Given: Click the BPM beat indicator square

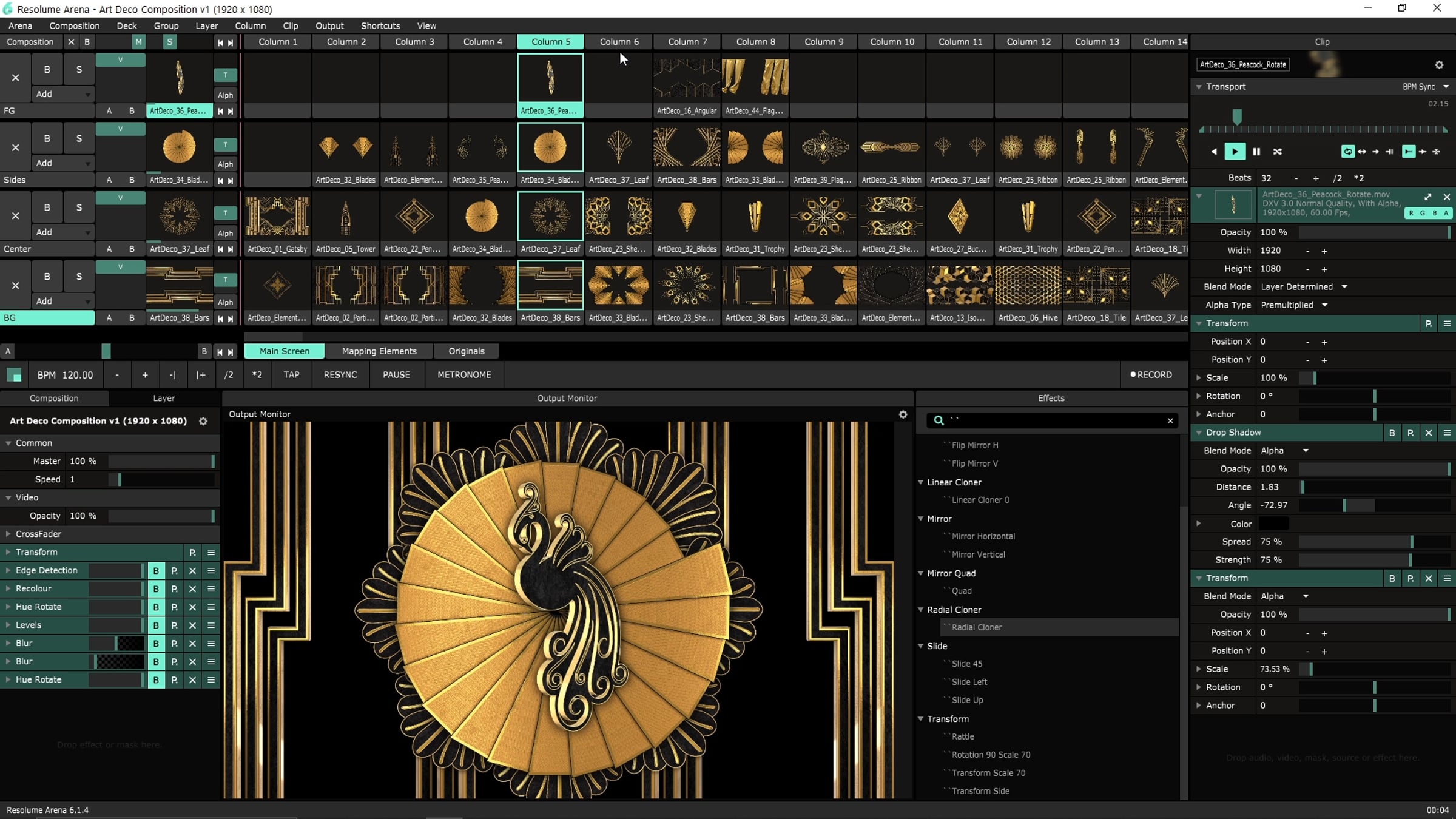Looking at the screenshot, I should (14, 375).
